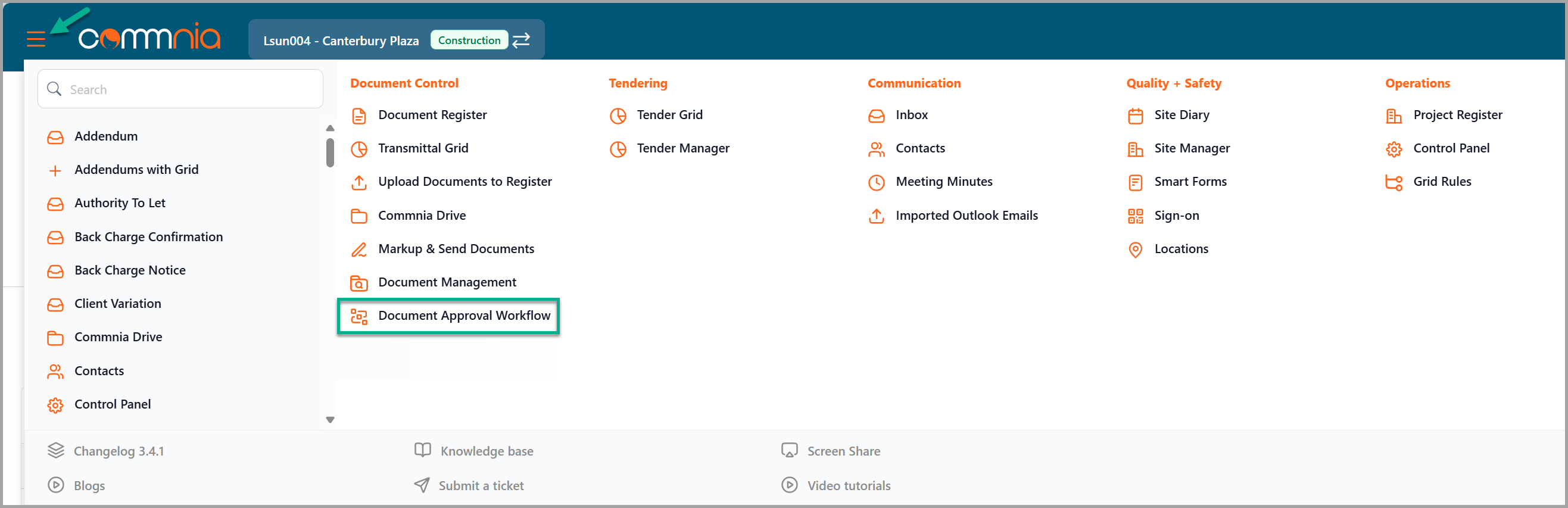Click the Blogs play icon
1568x508 pixels.
[x=56, y=485]
